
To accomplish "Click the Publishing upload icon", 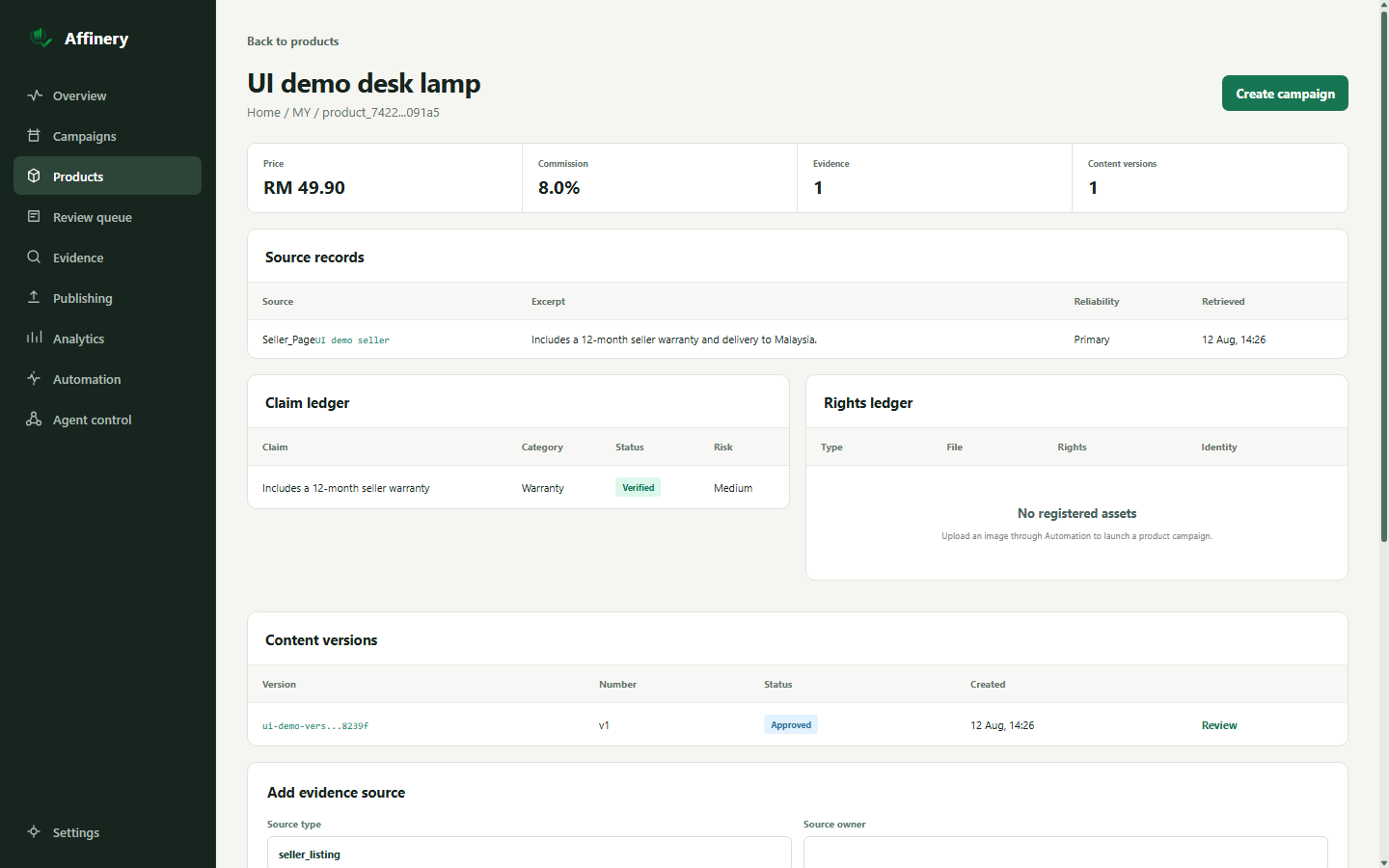I will [34, 298].
